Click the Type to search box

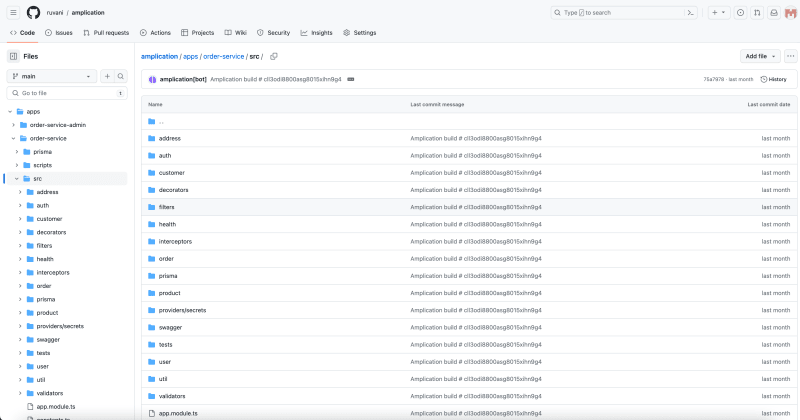click(x=624, y=13)
